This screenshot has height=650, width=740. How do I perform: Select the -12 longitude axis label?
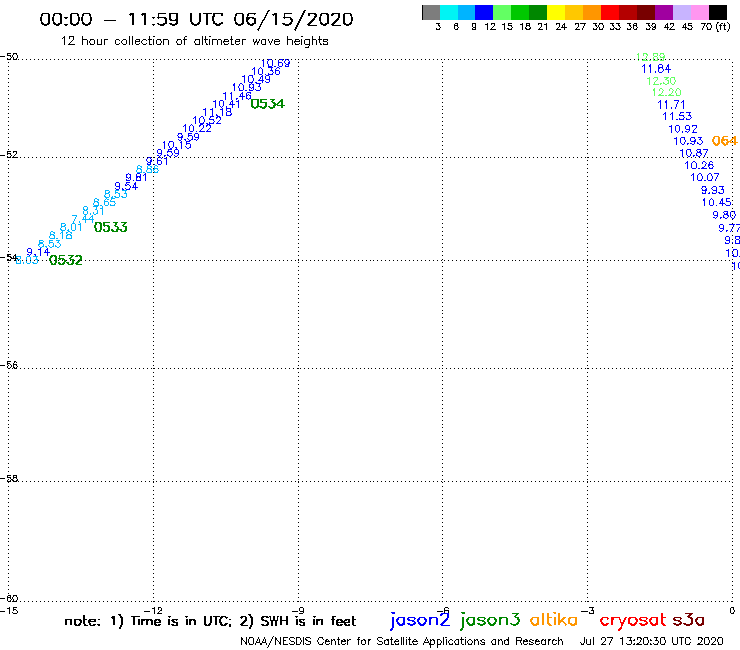pyautogui.click(x=153, y=611)
